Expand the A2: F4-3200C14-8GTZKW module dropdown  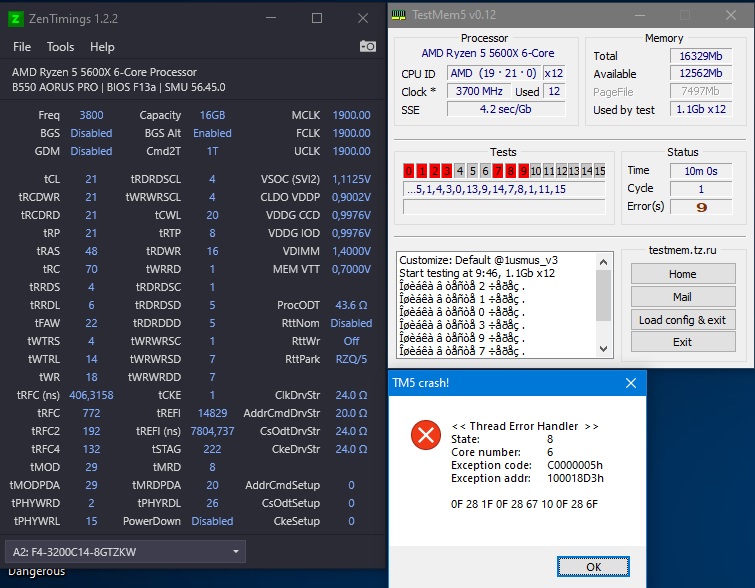pos(125,552)
